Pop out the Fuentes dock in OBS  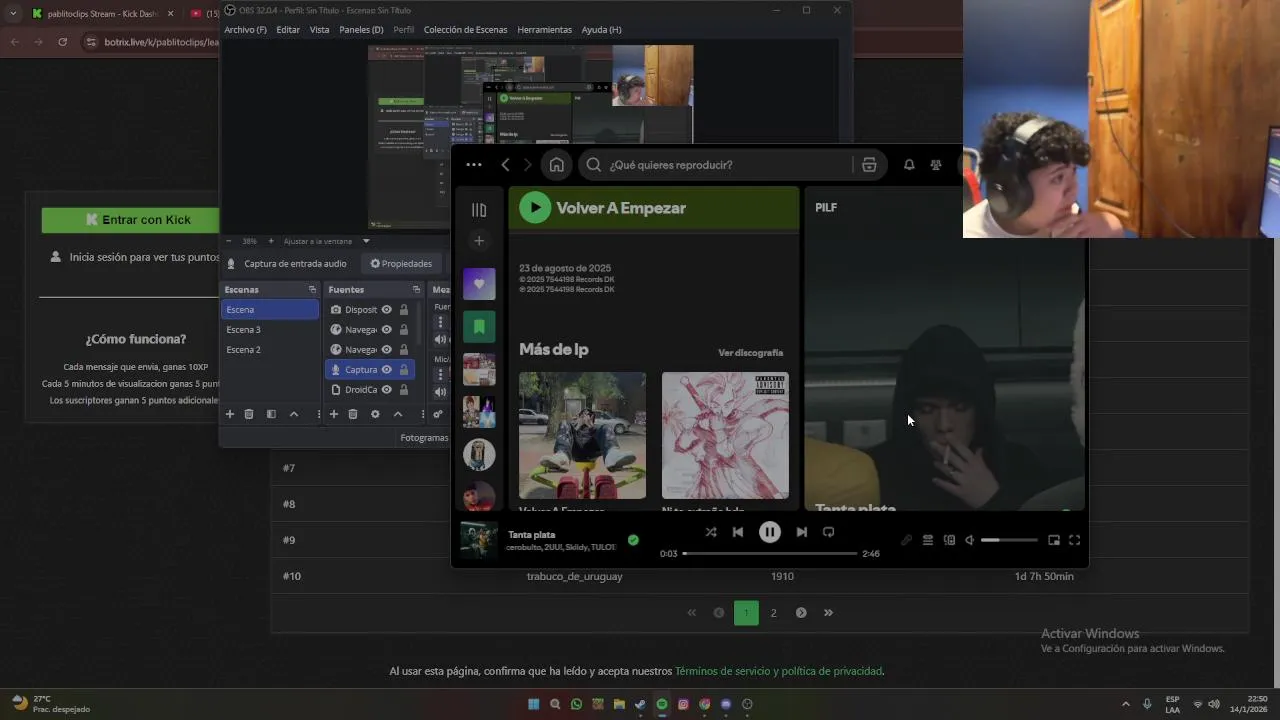pyautogui.click(x=416, y=290)
